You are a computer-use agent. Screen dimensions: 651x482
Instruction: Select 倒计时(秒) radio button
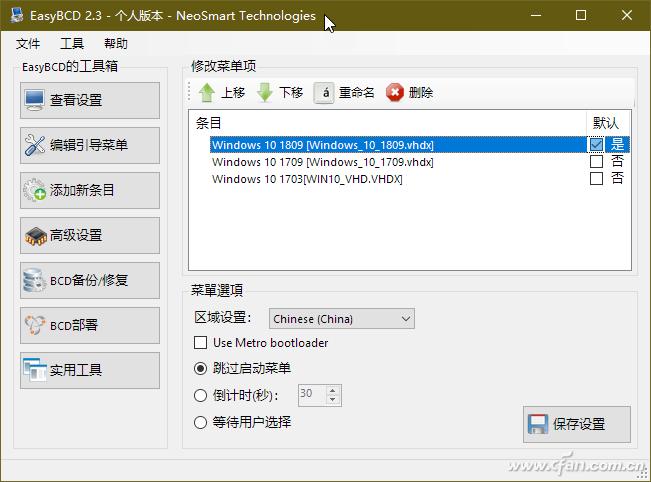[201, 395]
